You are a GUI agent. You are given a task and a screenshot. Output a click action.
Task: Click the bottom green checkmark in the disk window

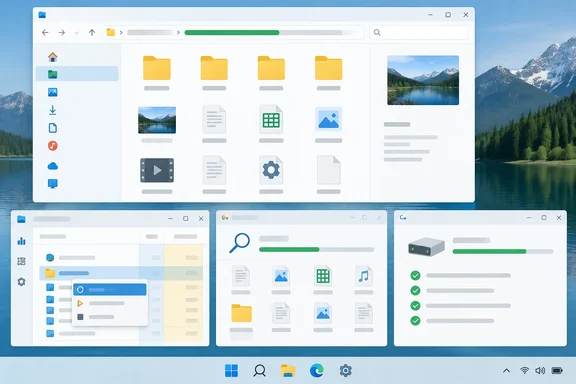[415, 320]
